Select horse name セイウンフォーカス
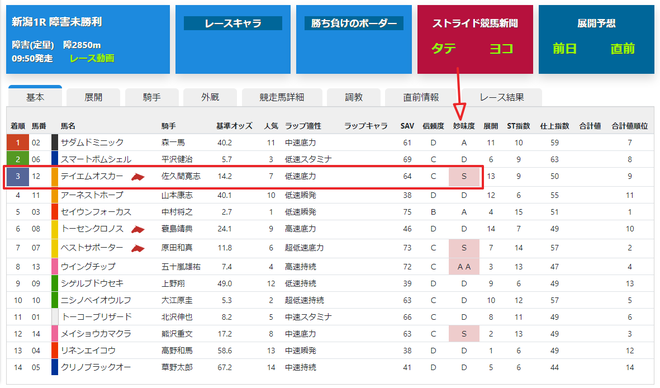 [96, 212]
